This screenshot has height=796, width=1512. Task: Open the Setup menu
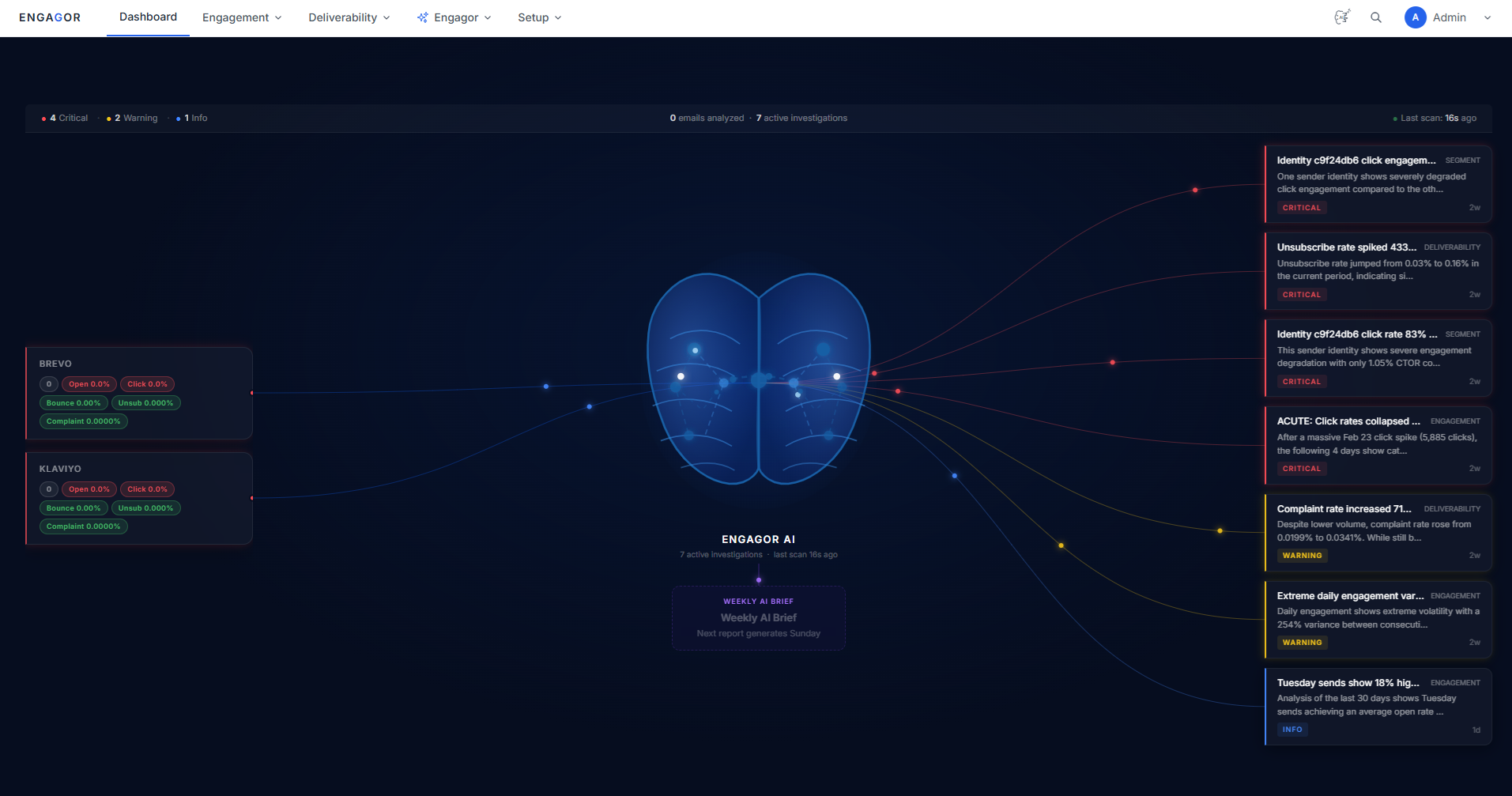click(540, 17)
